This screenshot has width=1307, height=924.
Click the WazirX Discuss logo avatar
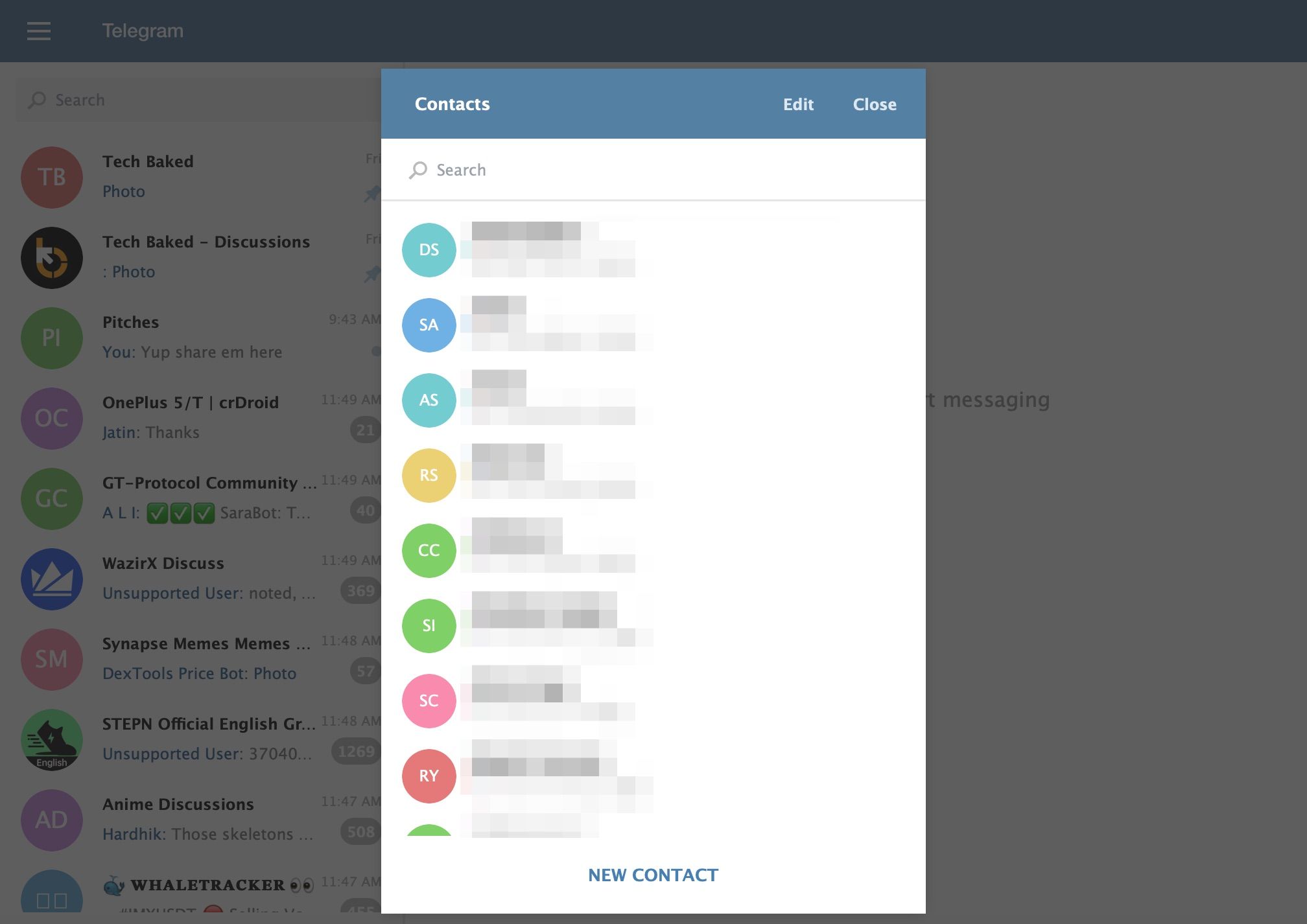(52, 579)
